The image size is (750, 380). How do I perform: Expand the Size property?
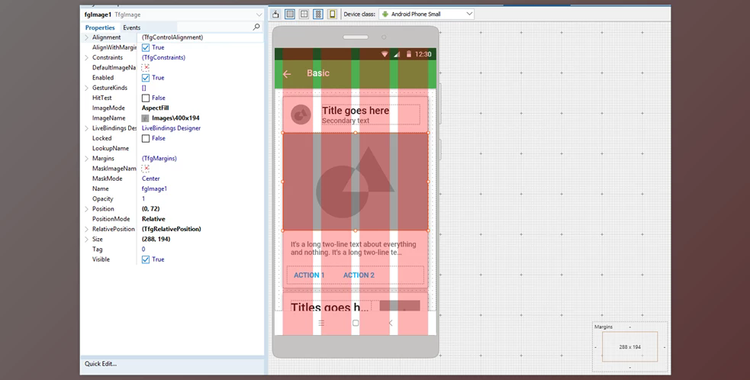pos(87,239)
